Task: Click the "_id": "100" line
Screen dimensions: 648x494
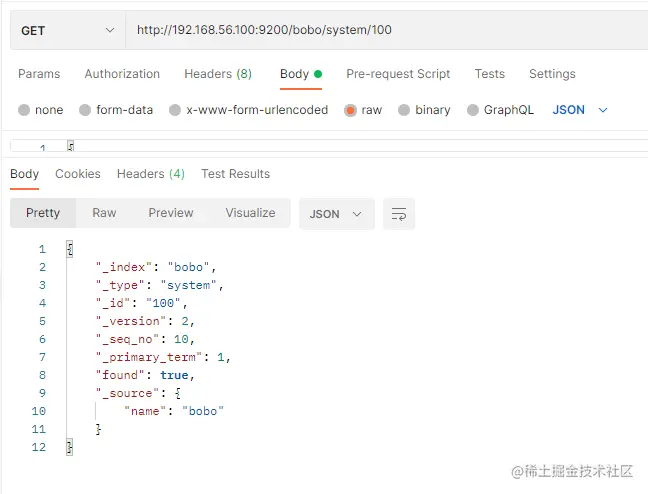Action: point(142,303)
